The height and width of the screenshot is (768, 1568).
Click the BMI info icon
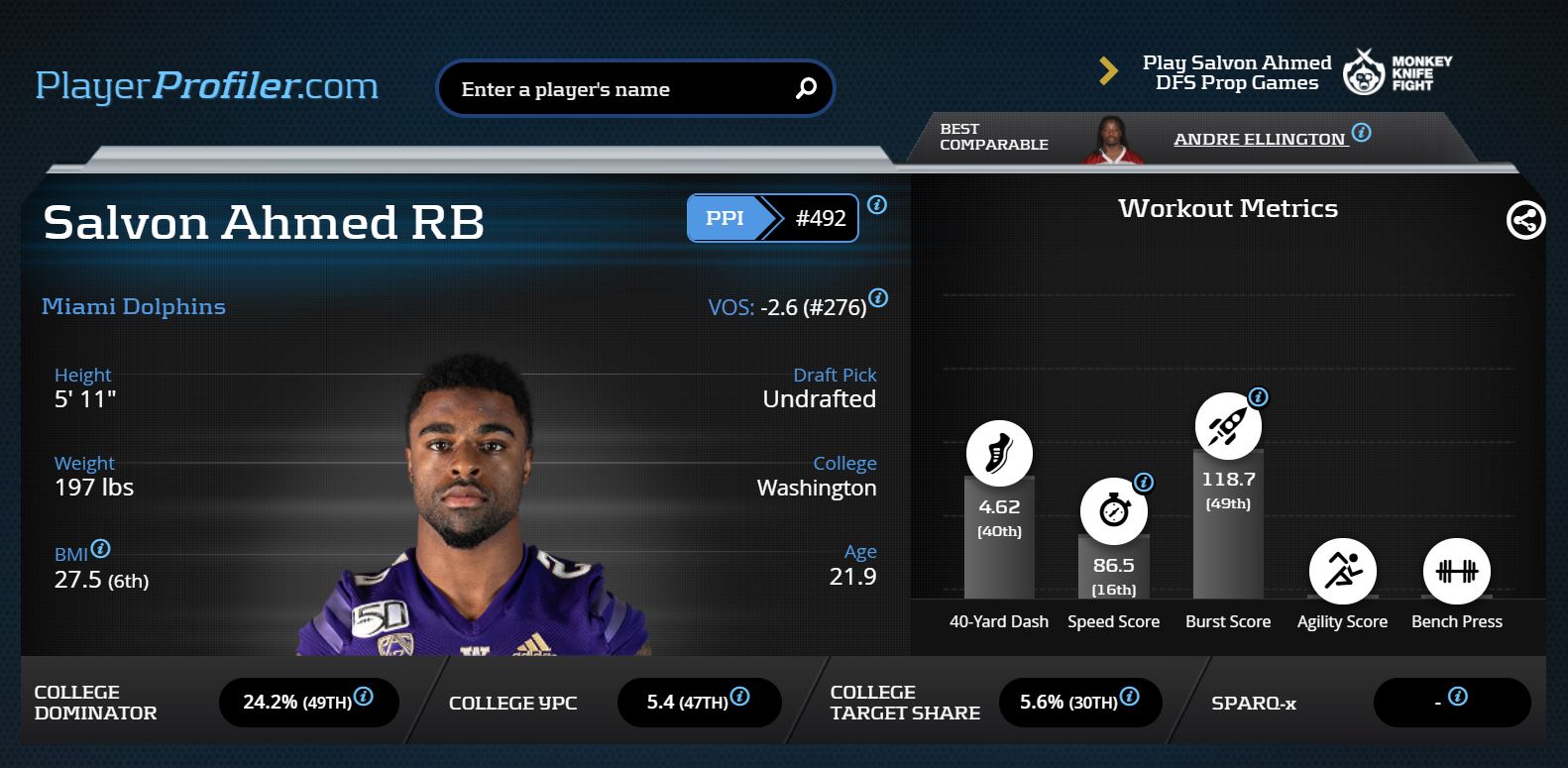pyautogui.click(x=100, y=548)
